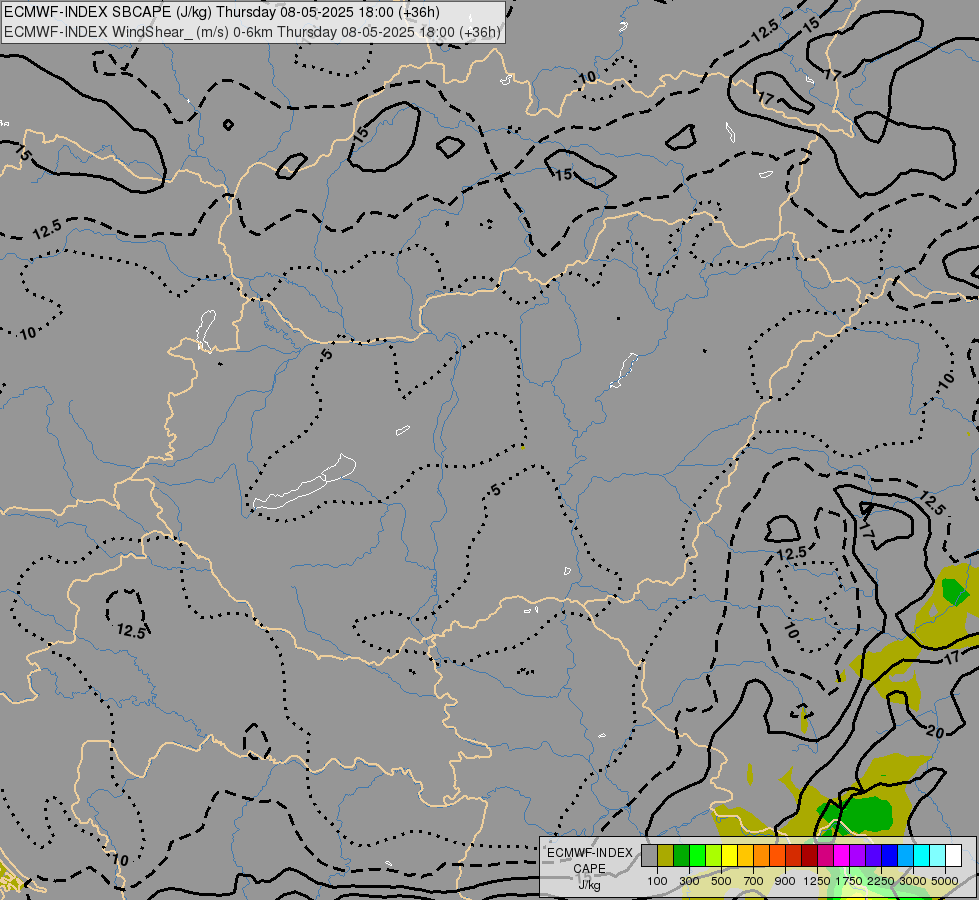Click the 500 tick label in the legend
Screen dimensions: 979x900
pos(721,881)
